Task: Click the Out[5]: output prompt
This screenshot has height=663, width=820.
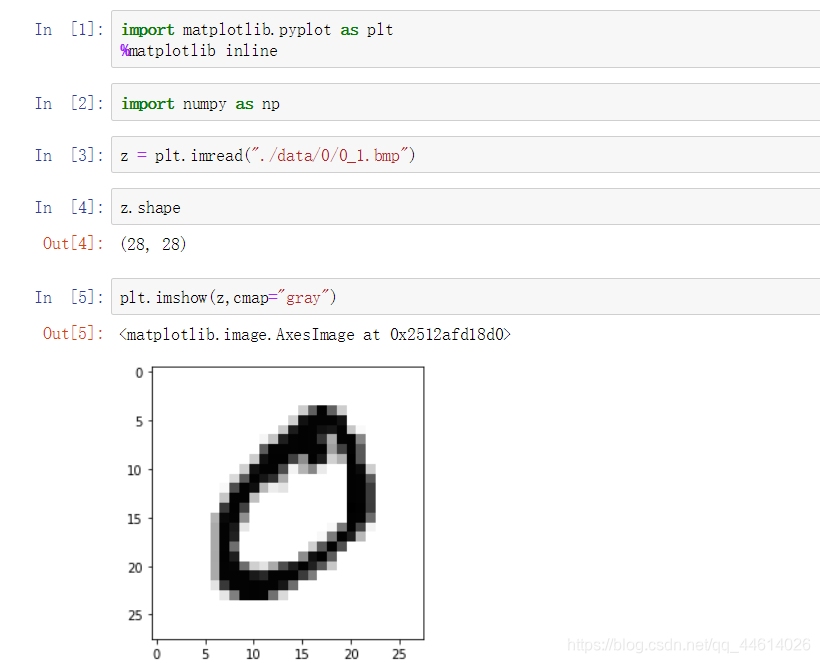Action: click(x=73, y=334)
